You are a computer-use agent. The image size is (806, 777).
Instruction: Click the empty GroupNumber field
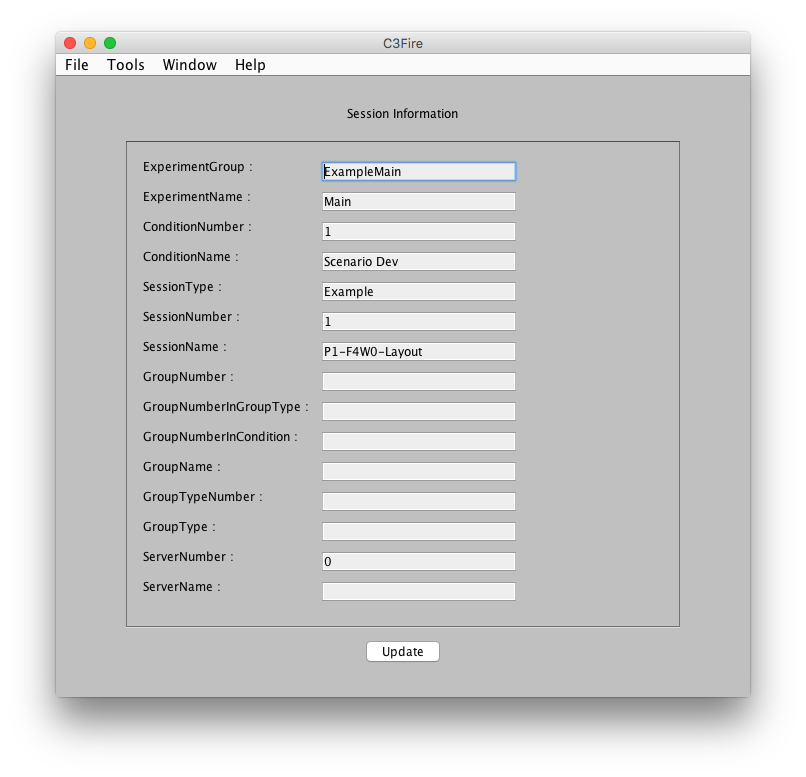pyautogui.click(x=418, y=382)
